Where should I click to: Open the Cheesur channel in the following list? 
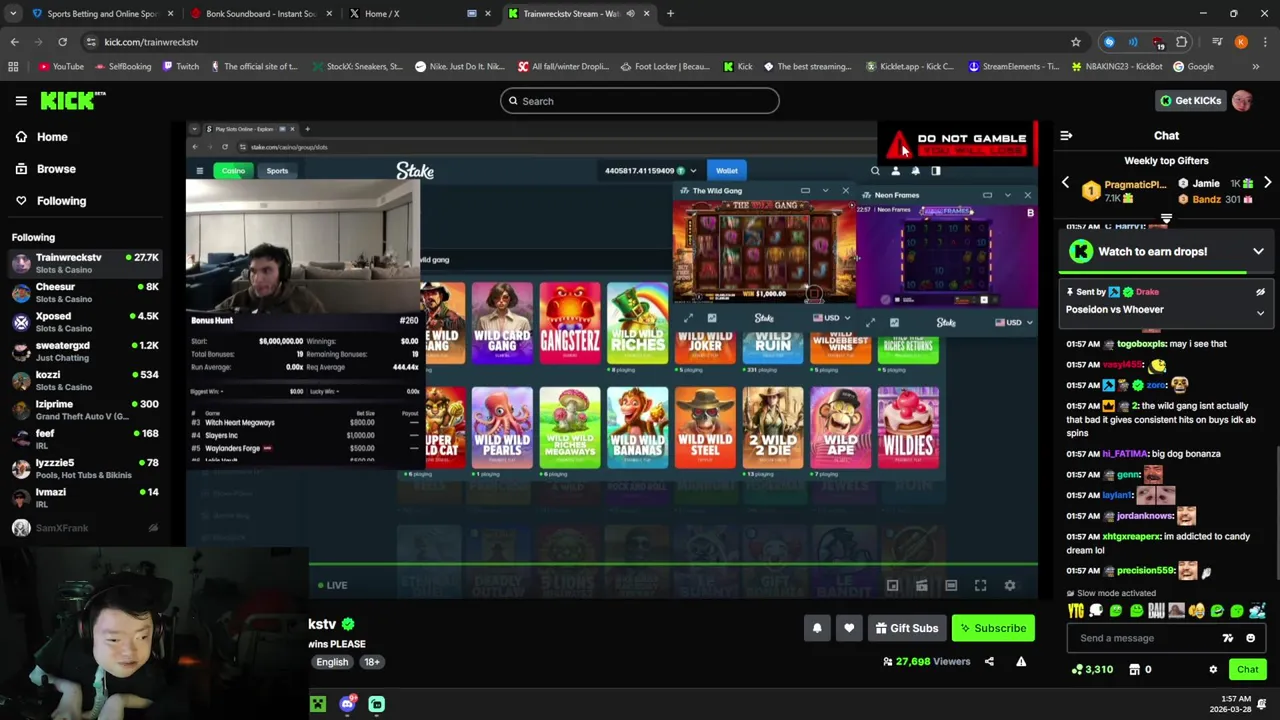pyautogui.click(x=85, y=292)
